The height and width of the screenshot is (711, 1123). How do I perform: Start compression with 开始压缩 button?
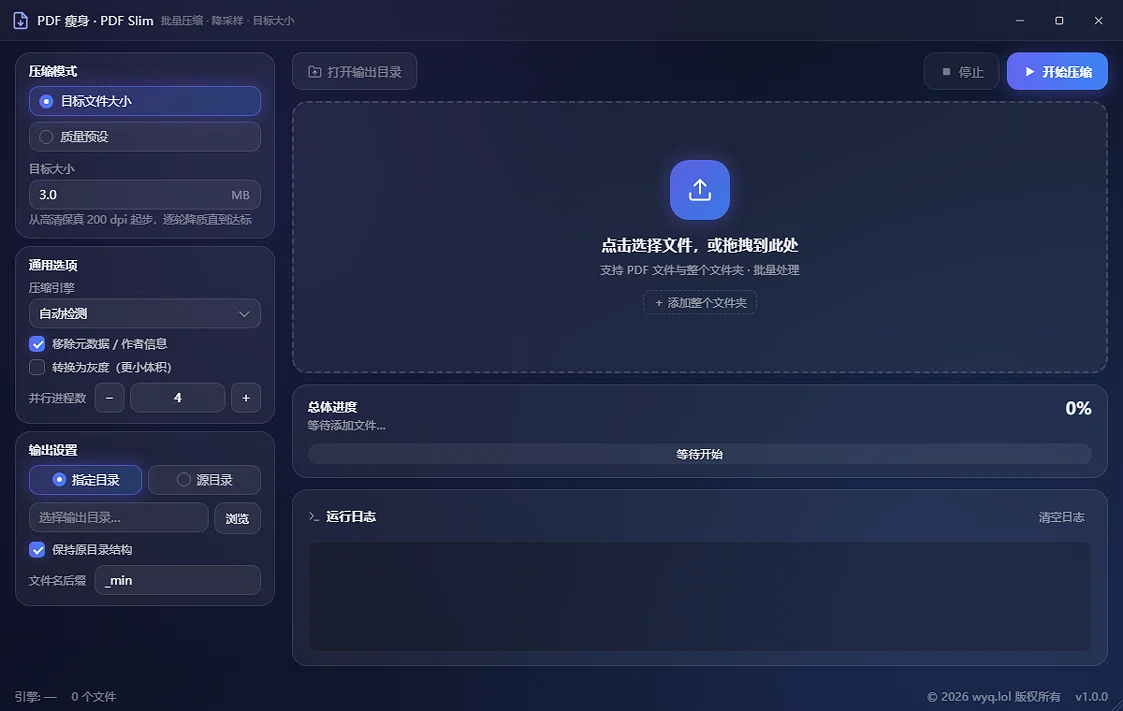[1057, 72]
